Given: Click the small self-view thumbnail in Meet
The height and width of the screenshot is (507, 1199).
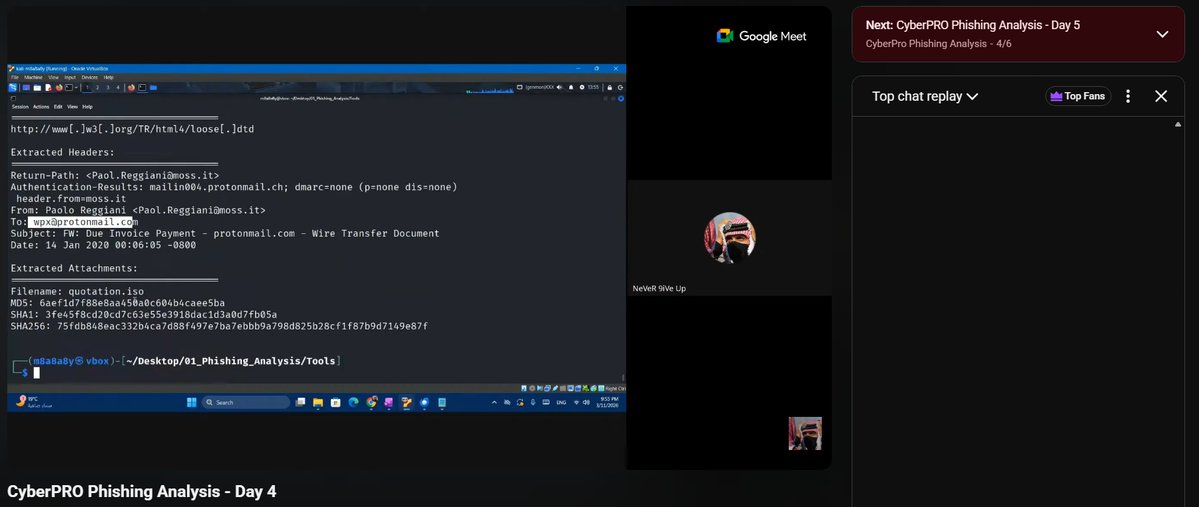Looking at the screenshot, I should (805, 434).
